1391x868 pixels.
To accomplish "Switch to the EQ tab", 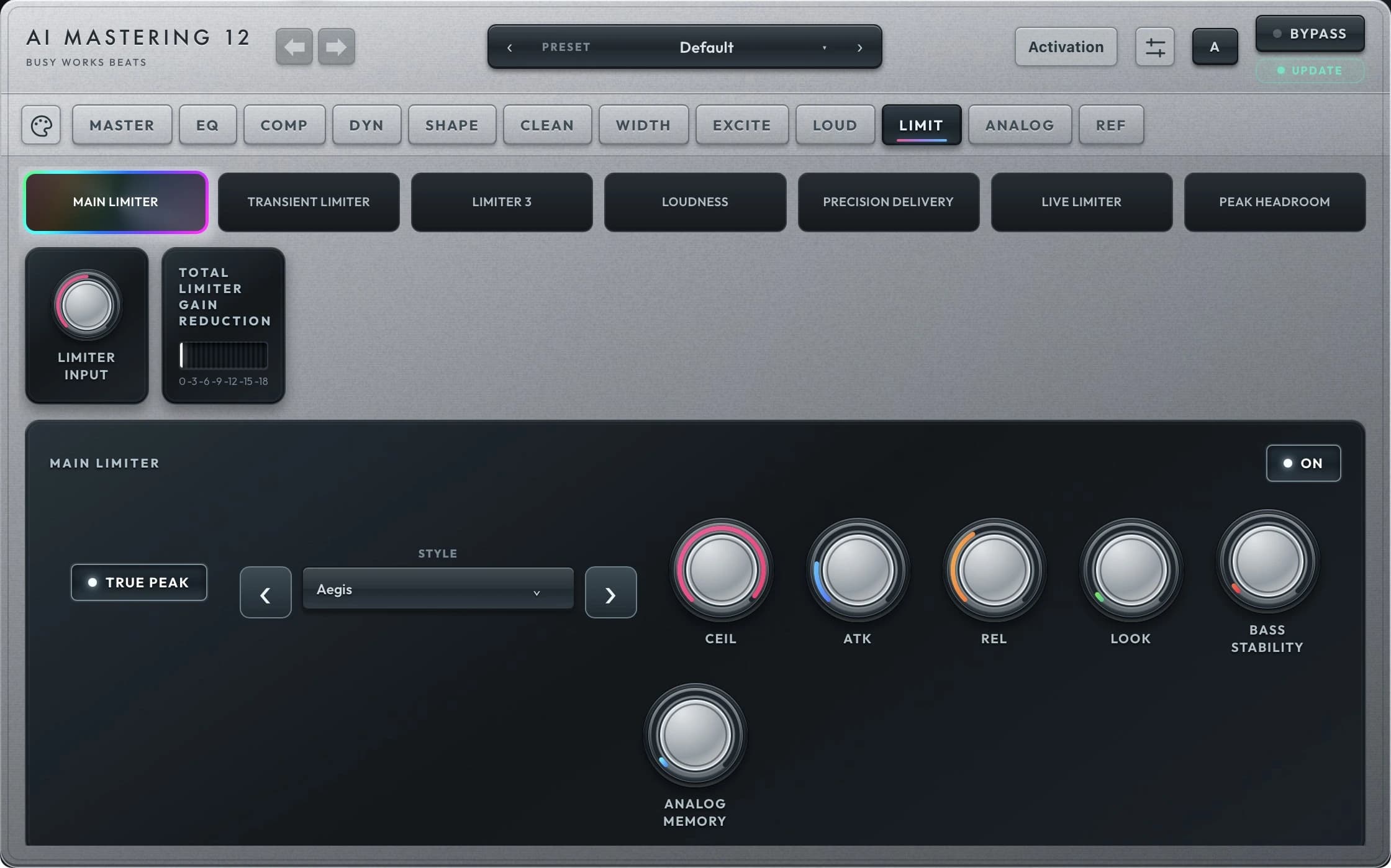I will pyautogui.click(x=207, y=125).
